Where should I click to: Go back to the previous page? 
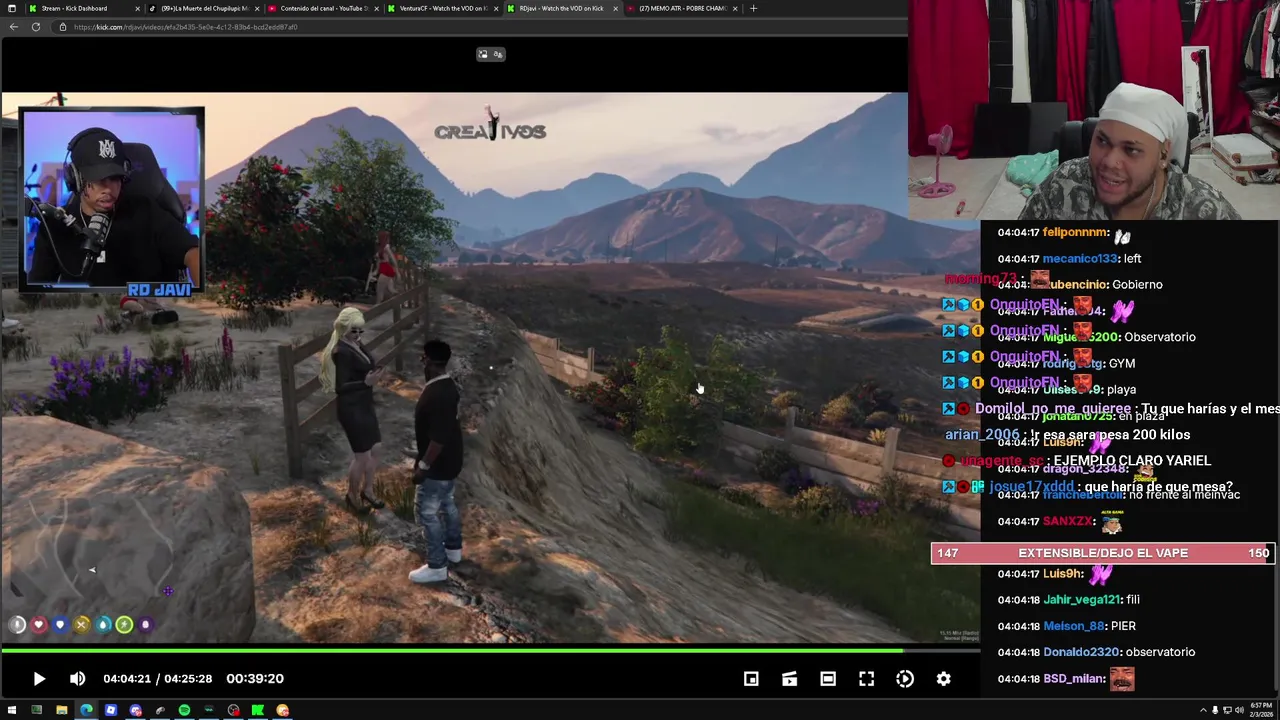(x=14, y=27)
